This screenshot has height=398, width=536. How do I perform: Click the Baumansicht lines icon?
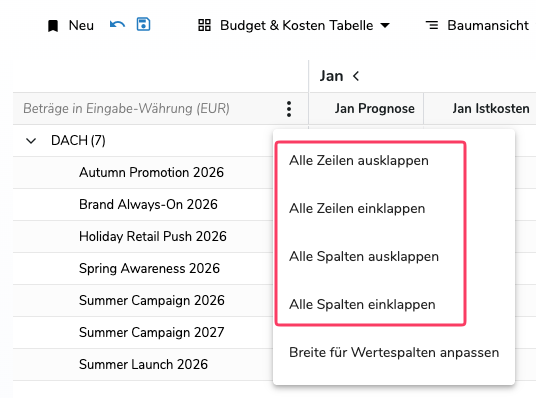(x=432, y=25)
